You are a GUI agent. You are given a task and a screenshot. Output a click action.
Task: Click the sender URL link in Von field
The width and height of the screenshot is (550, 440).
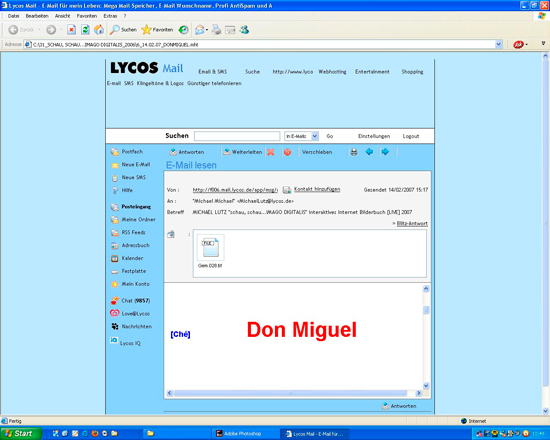(x=235, y=190)
